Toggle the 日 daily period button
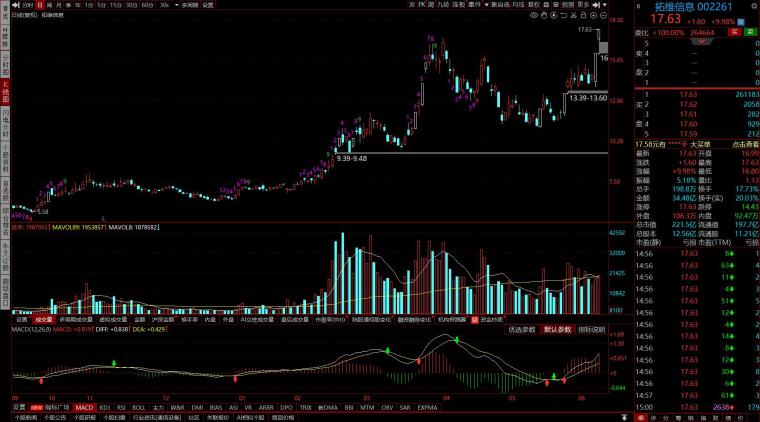760x422 pixels. (40, 5)
